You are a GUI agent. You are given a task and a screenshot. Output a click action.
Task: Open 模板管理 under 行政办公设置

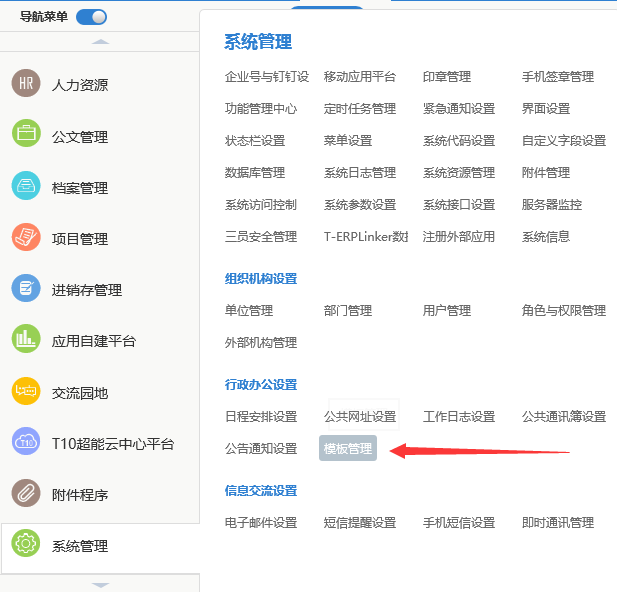click(348, 449)
